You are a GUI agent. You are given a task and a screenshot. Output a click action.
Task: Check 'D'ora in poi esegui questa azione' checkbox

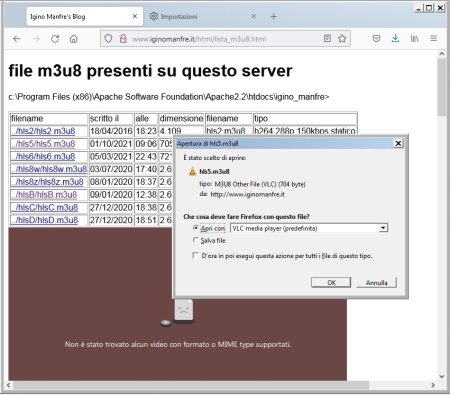(x=195, y=255)
